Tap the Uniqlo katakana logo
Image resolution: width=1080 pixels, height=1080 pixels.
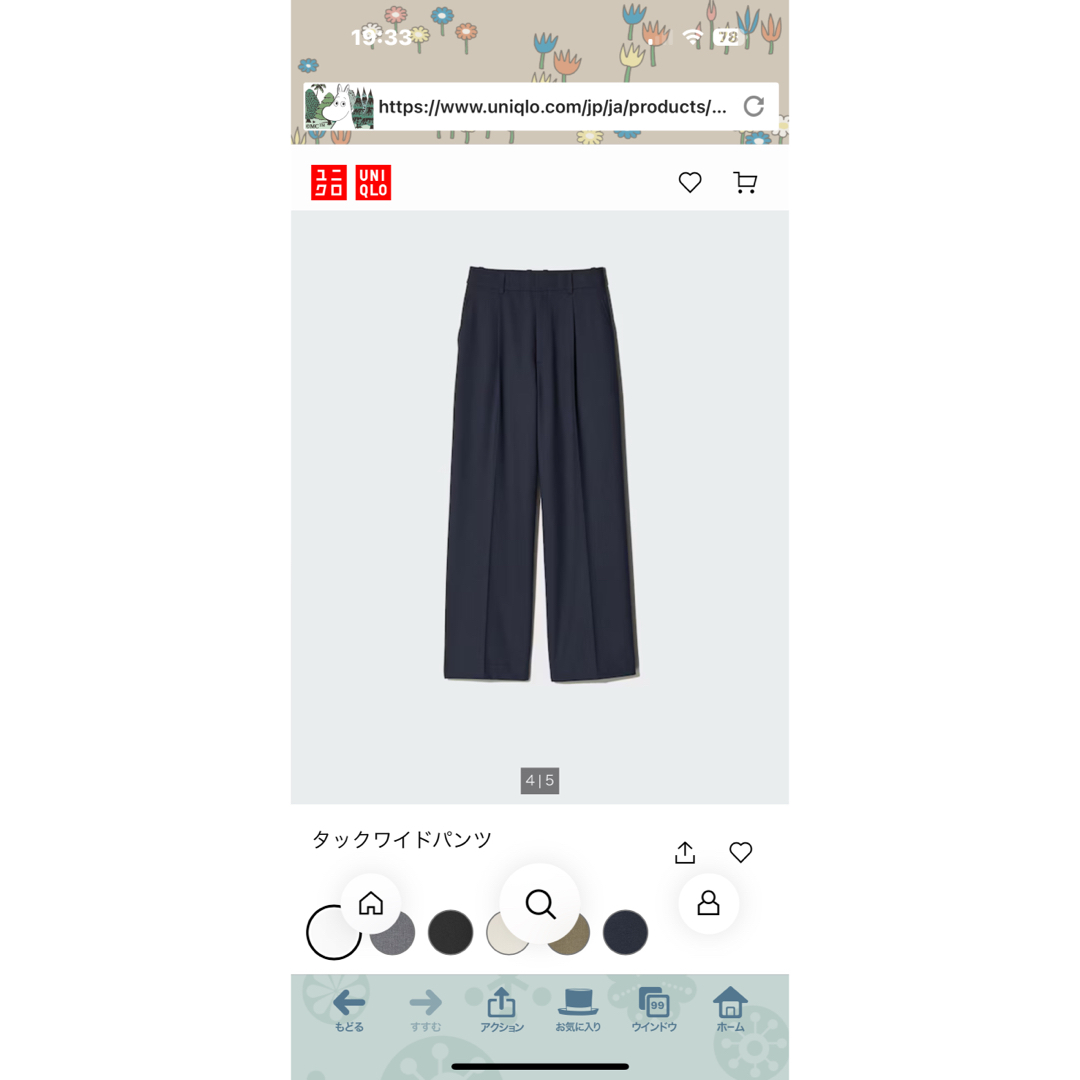[x=329, y=183]
